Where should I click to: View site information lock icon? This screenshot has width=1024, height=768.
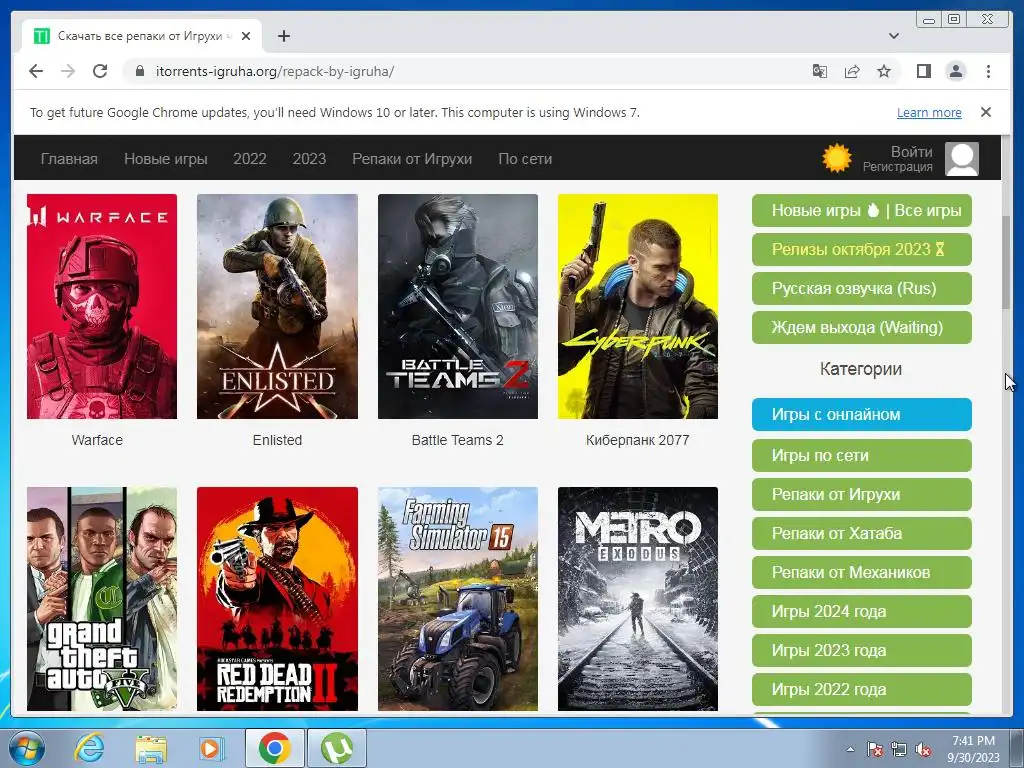click(x=139, y=71)
